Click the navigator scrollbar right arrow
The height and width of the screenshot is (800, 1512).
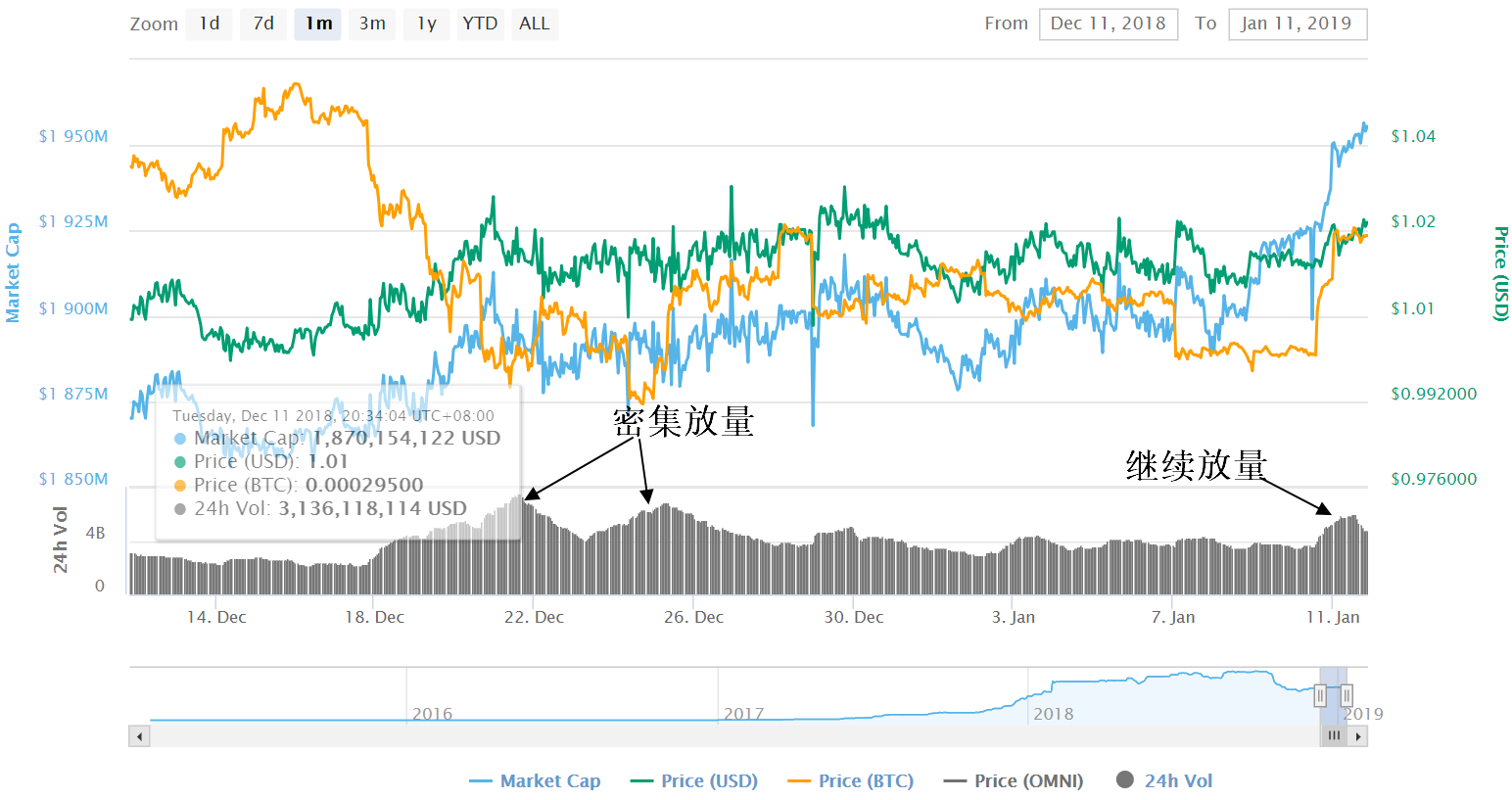1357,736
